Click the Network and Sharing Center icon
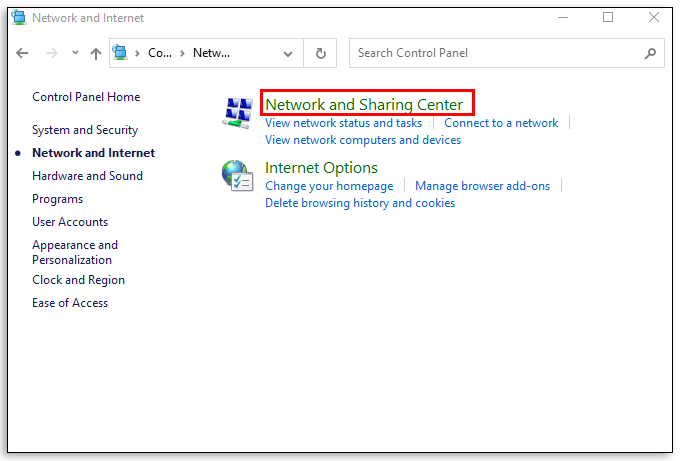This screenshot has width=681, height=461. pyautogui.click(x=238, y=113)
